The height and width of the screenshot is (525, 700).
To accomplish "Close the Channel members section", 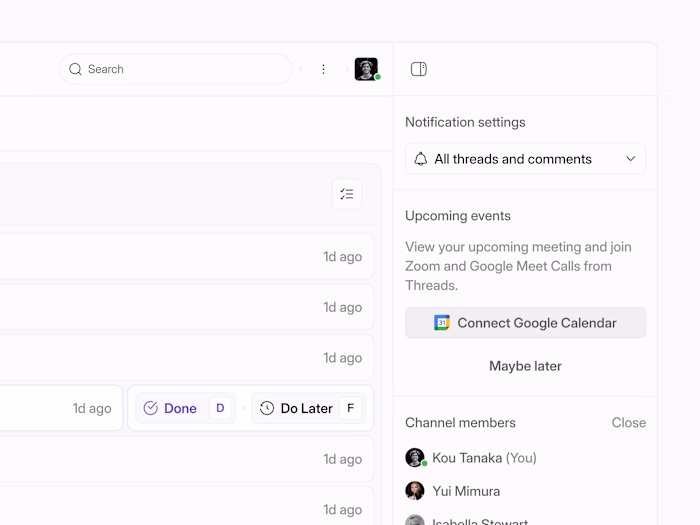I will point(629,423).
